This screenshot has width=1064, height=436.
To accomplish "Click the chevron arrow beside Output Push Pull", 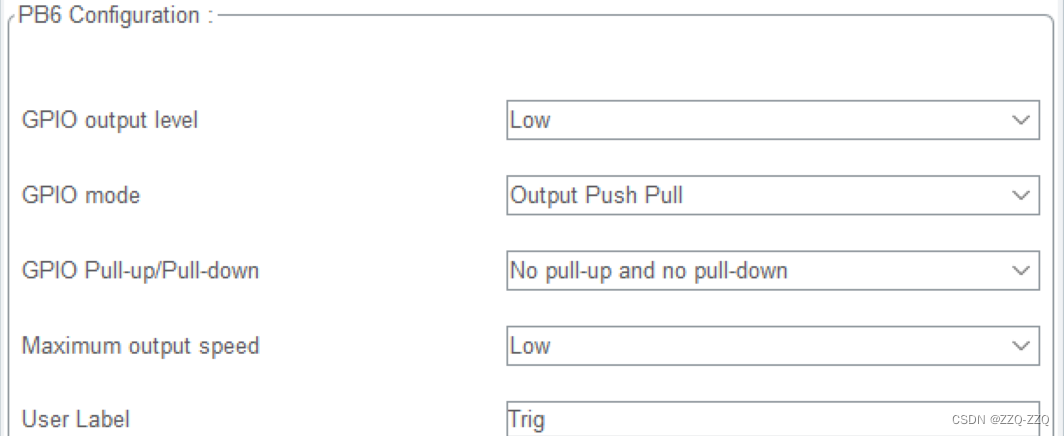I will tap(1021, 195).
